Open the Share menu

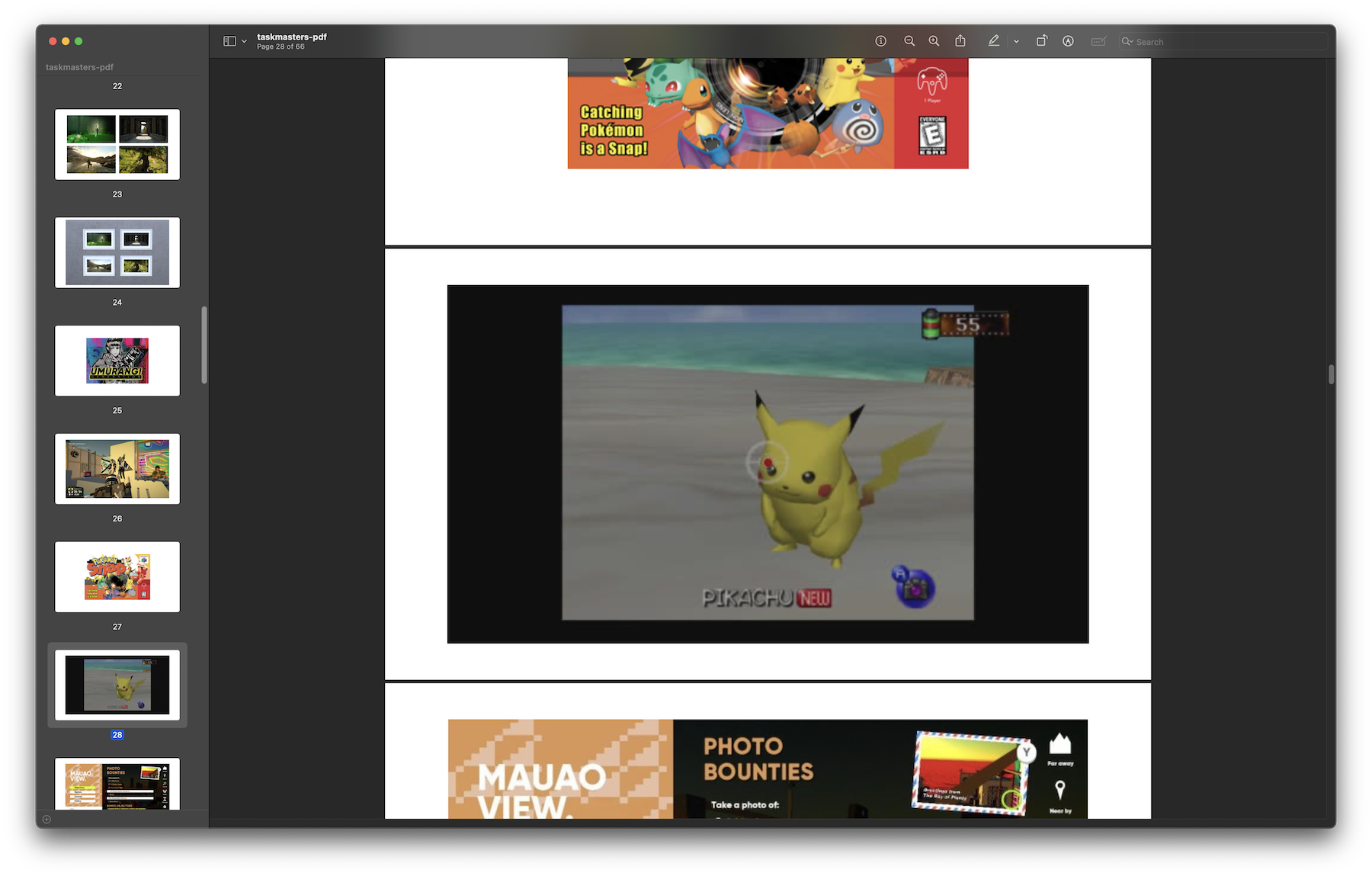click(x=960, y=41)
